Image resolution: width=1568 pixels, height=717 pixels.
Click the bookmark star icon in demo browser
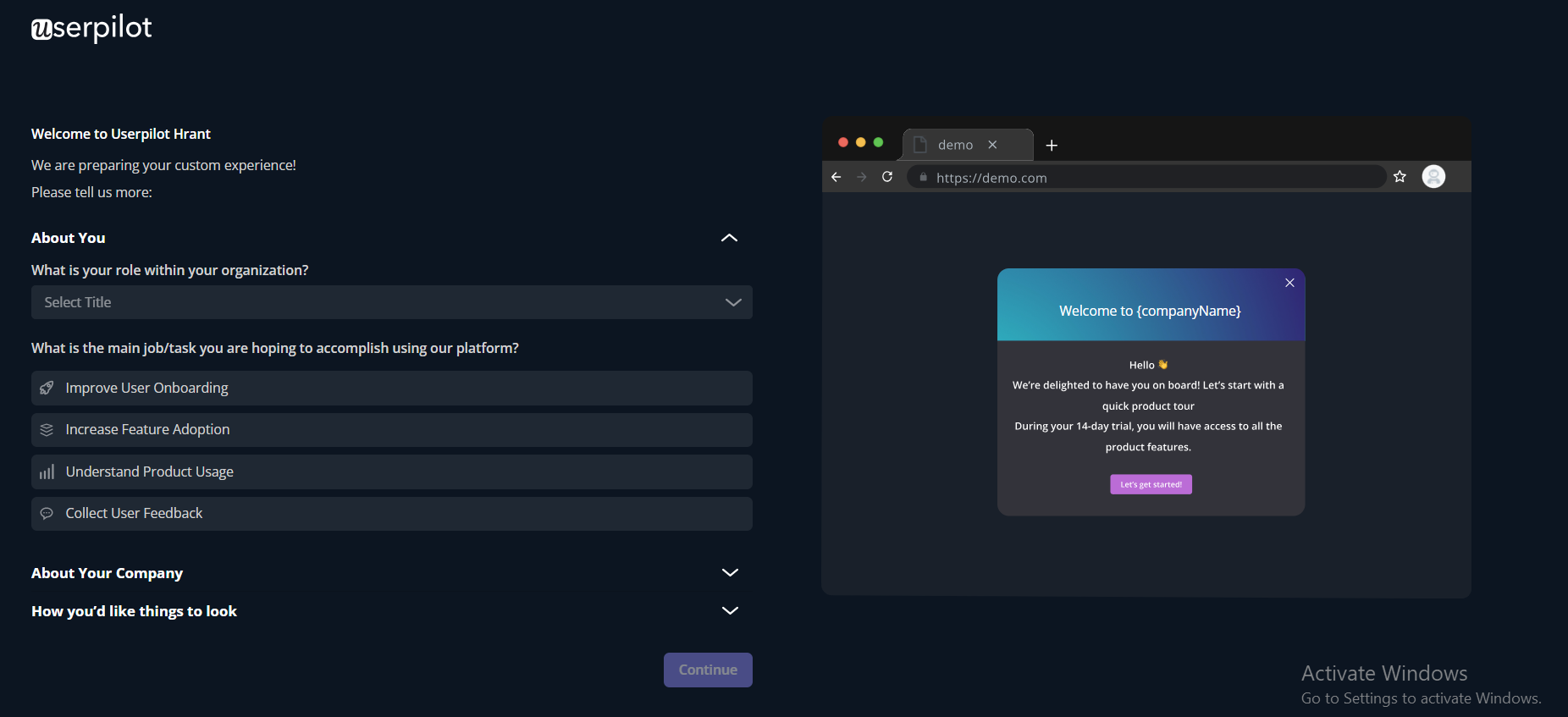[1400, 177]
